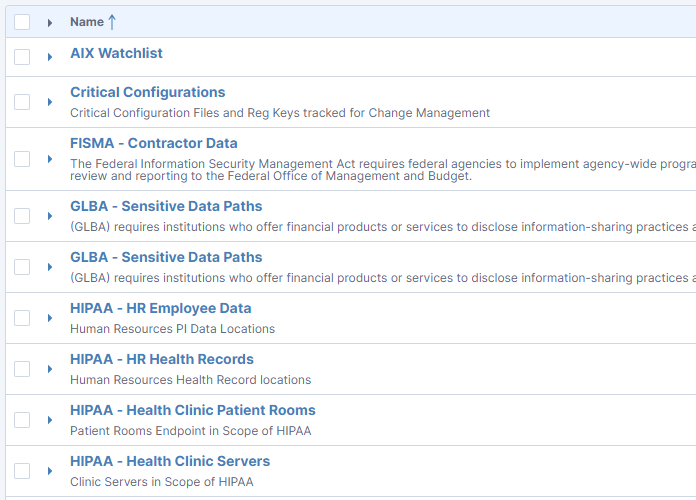Select the Critical Configurations checkbox

[x=22, y=102]
